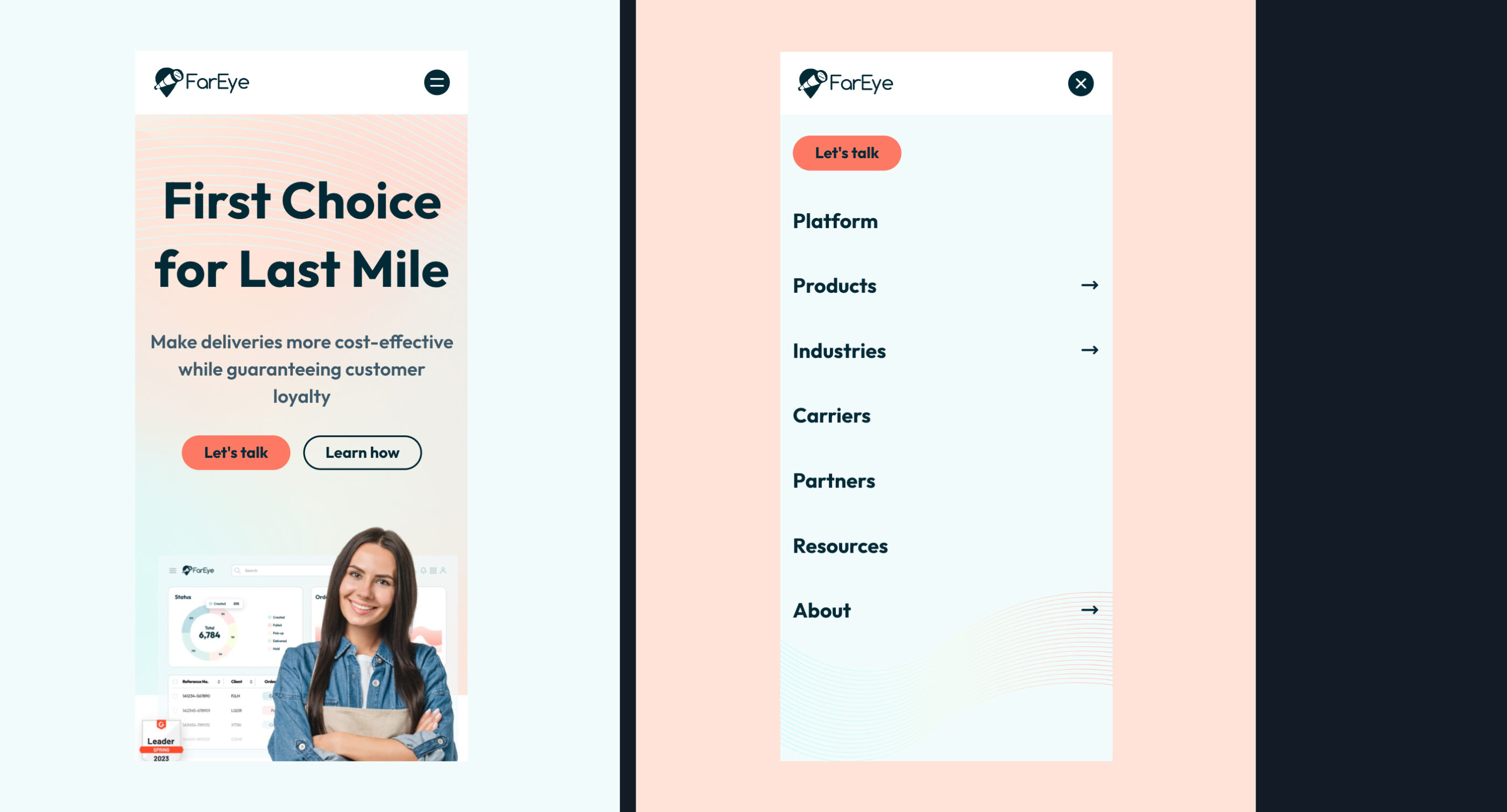This screenshot has height=812, width=1507.
Task: Click the FarEye logo icon in nav drawer
Action: click(809, 83)
